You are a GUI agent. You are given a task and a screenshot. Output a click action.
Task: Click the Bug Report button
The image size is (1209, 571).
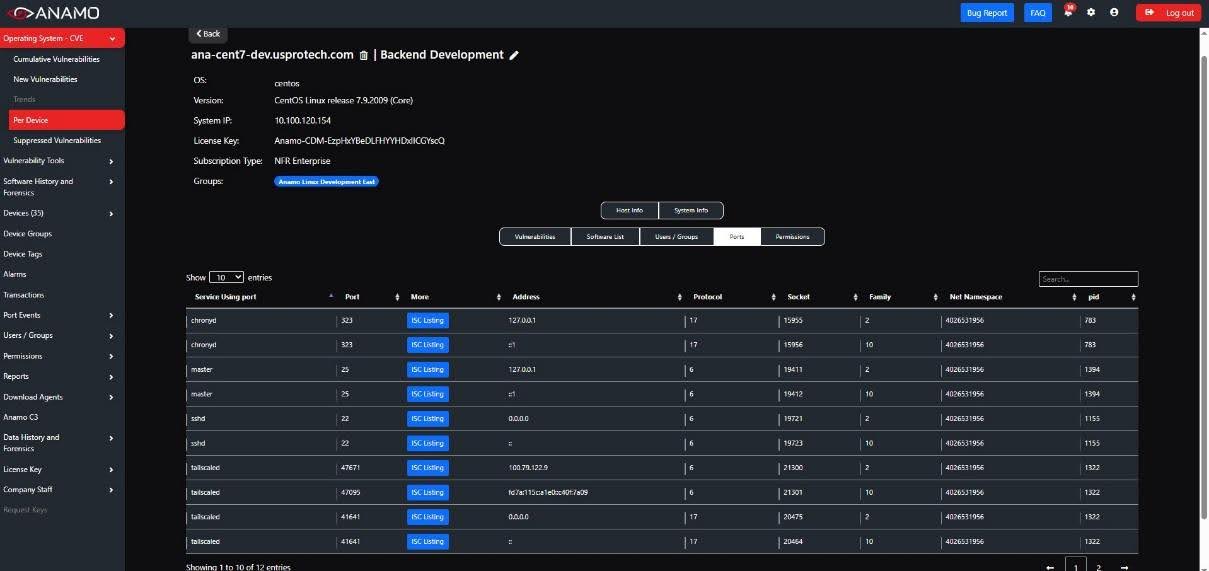pos(987,12)
